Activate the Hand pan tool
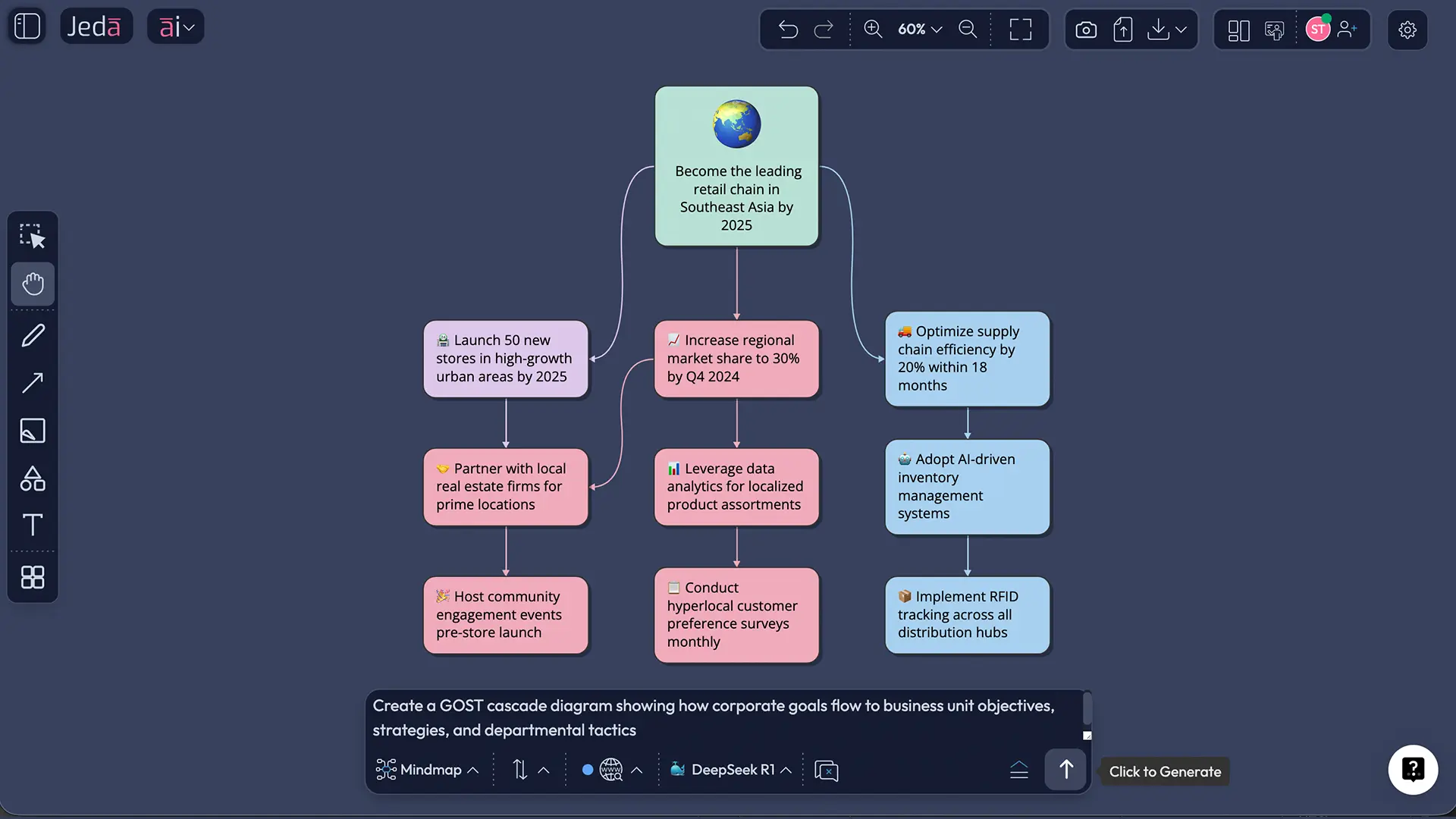Viewport: 1456px width, 819px height. 33,284
